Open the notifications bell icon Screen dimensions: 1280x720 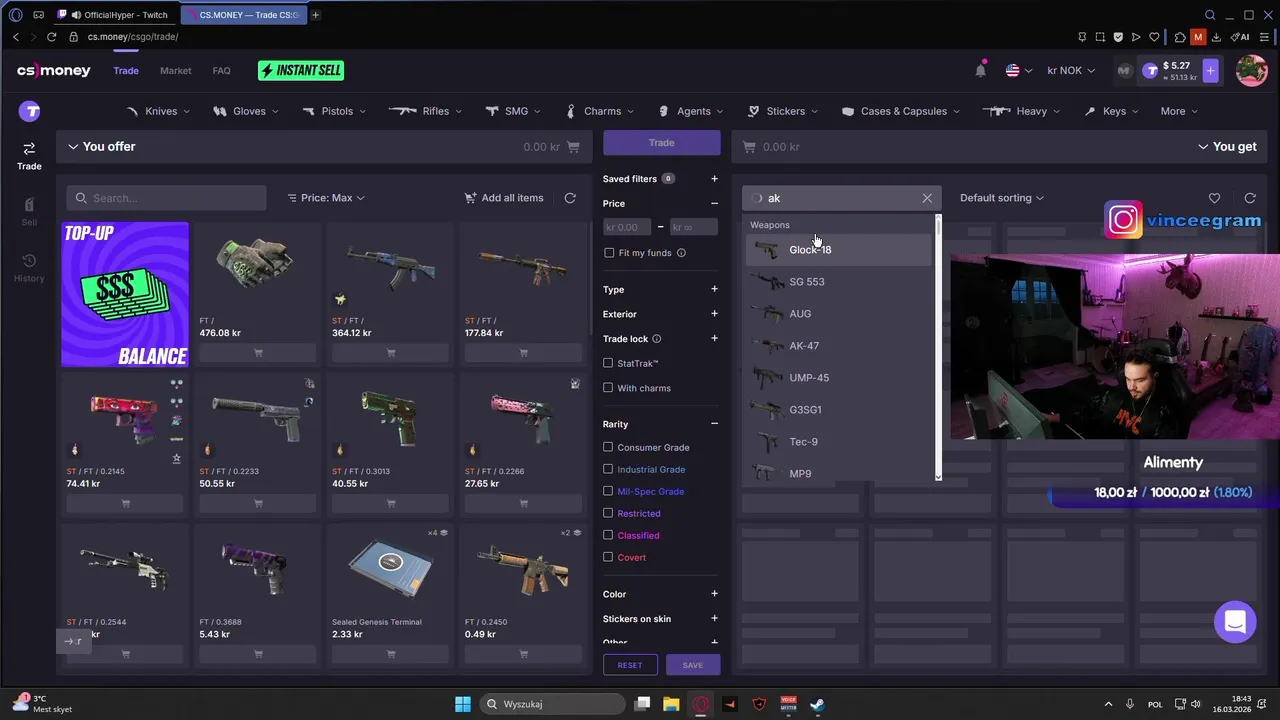[x=981, y=70]
